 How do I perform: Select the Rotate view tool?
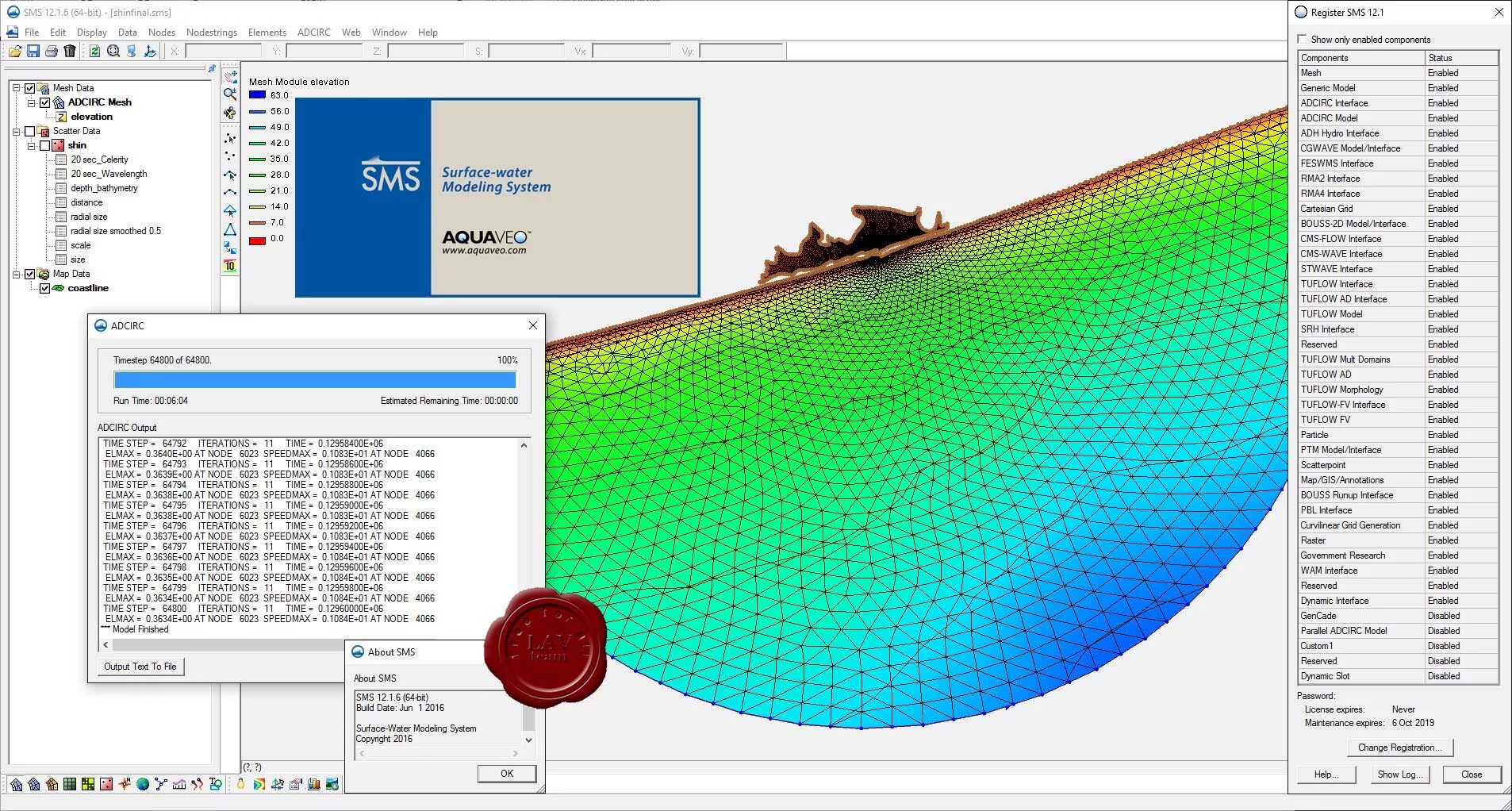230,113
